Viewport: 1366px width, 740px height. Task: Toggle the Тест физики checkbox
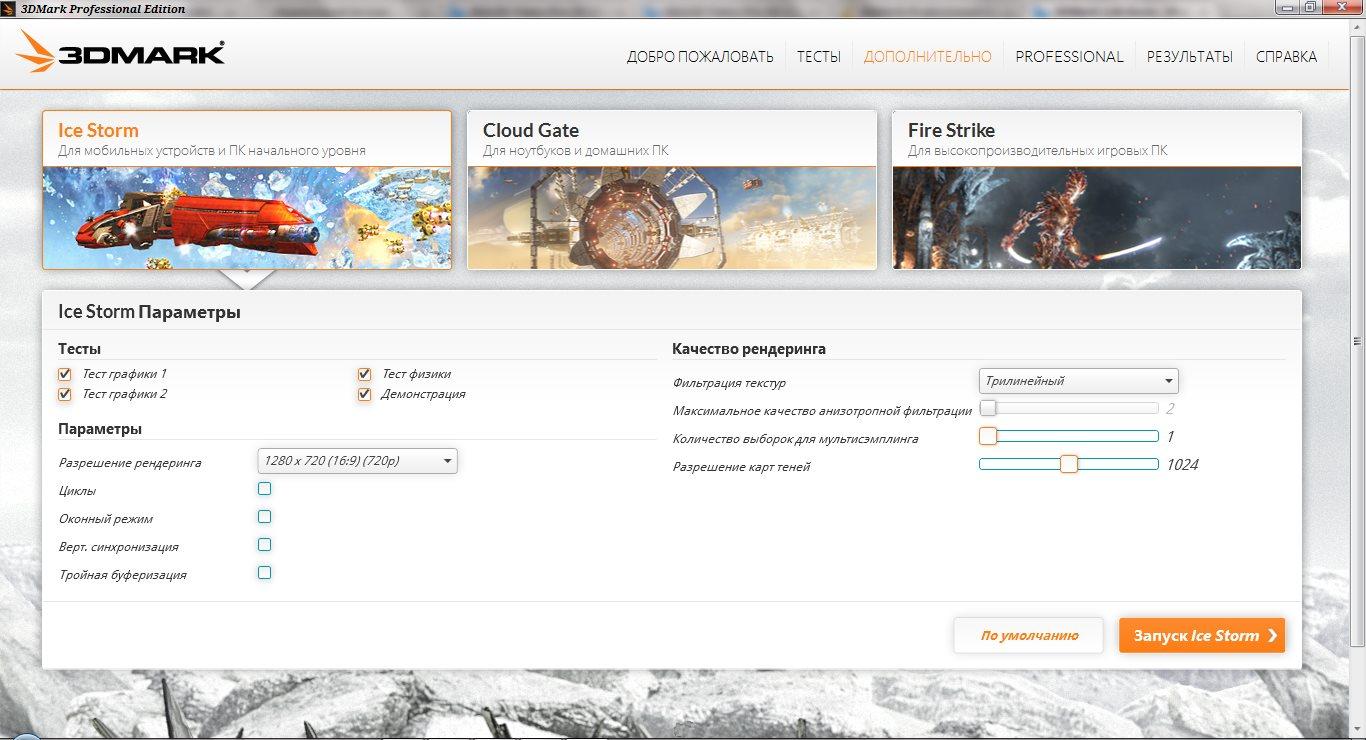(x=365, y=374)
